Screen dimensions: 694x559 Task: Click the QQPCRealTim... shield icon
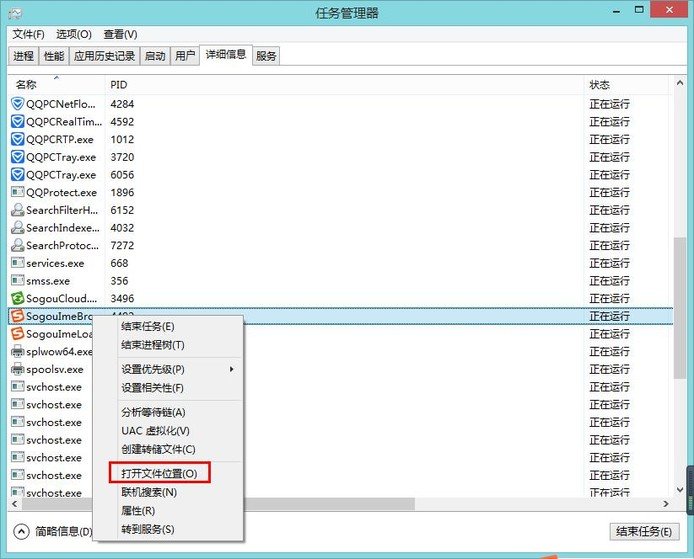tap(17, 122)
